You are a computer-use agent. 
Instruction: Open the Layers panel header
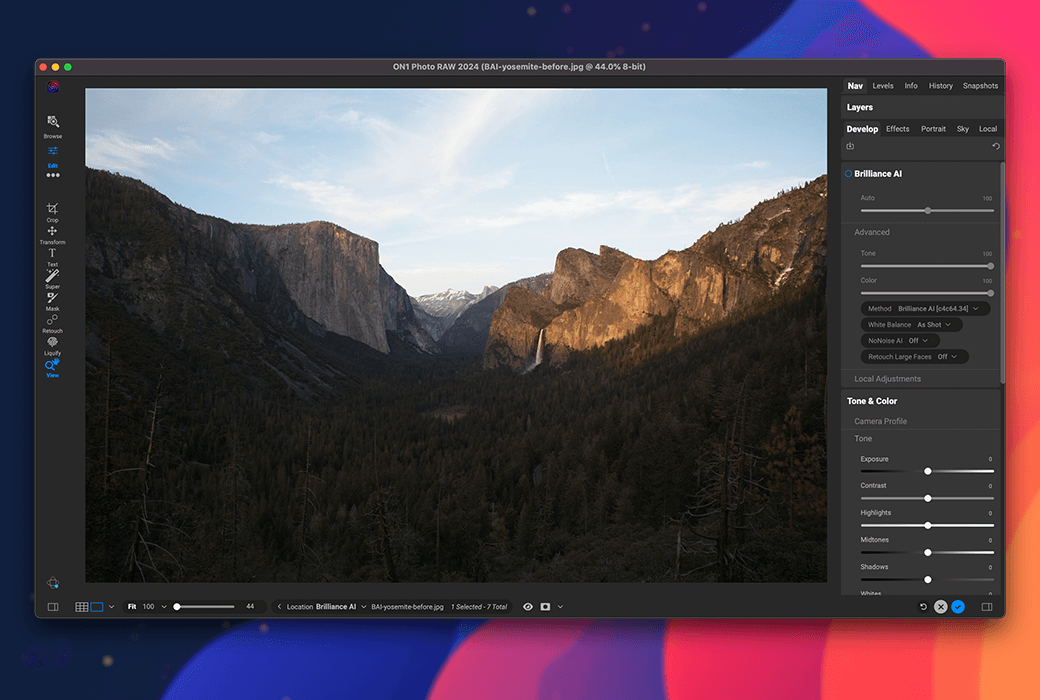point(922,107)
